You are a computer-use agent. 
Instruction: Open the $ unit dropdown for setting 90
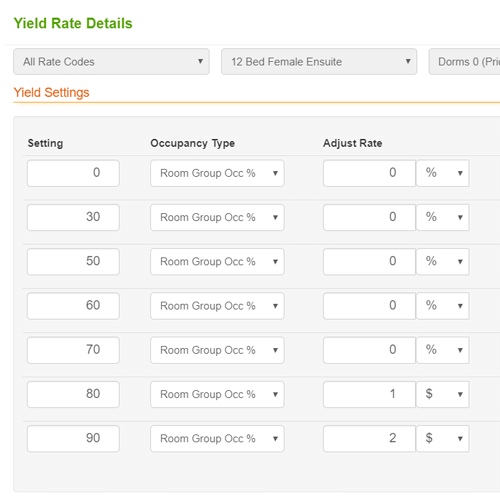[443, 439]
